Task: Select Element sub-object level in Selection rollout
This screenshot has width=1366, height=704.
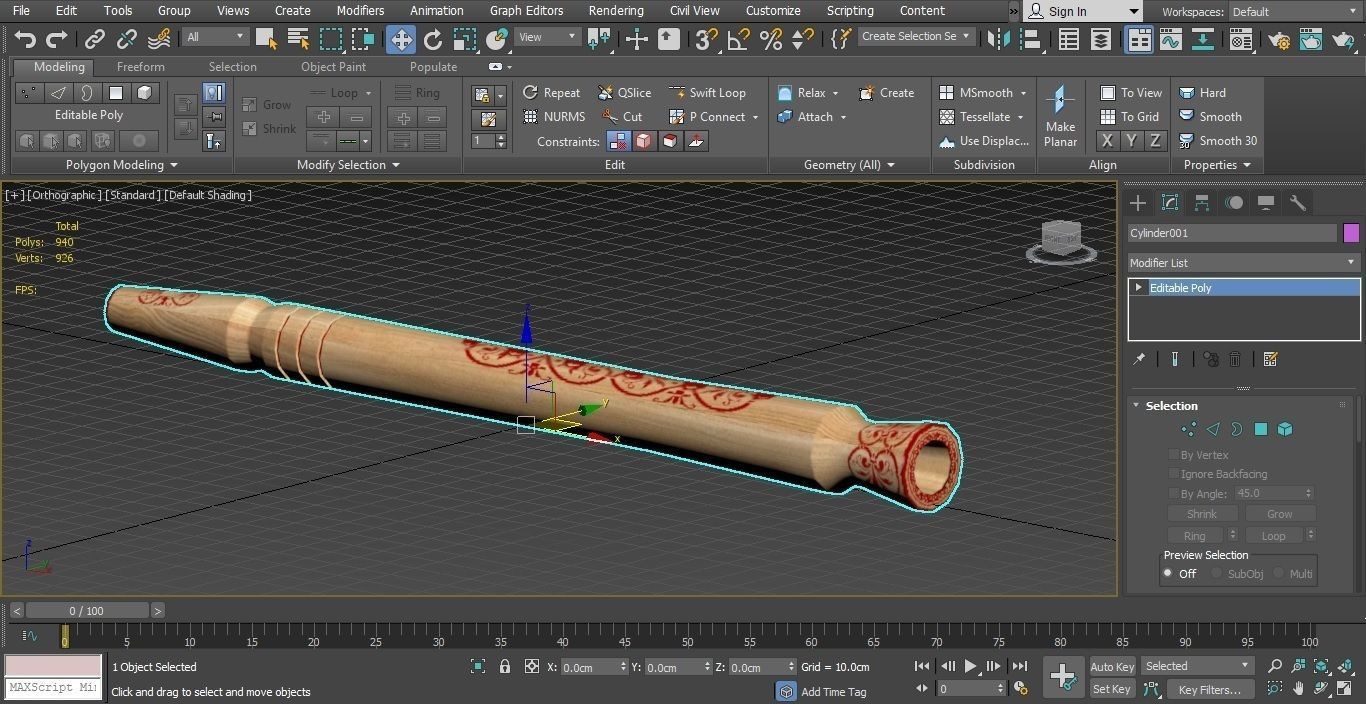Action: click(1285, 429)
